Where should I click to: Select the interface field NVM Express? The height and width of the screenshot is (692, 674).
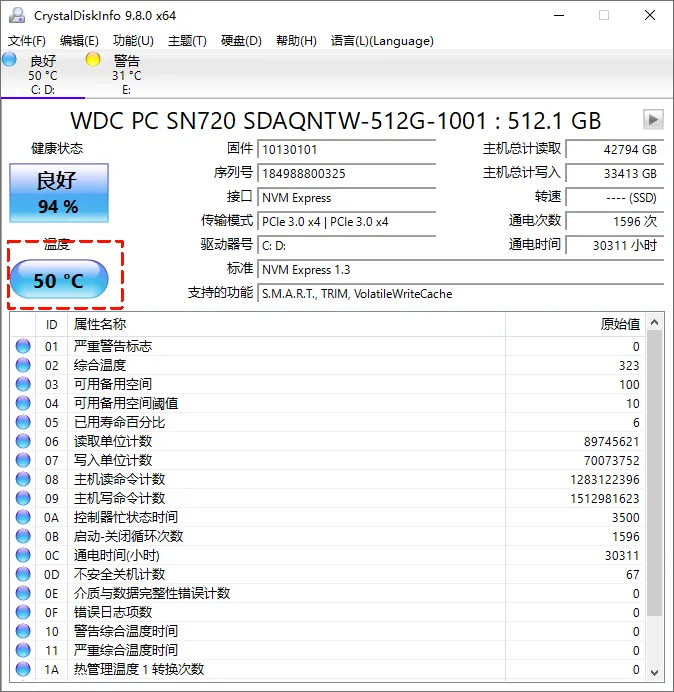tap(346, 198)
